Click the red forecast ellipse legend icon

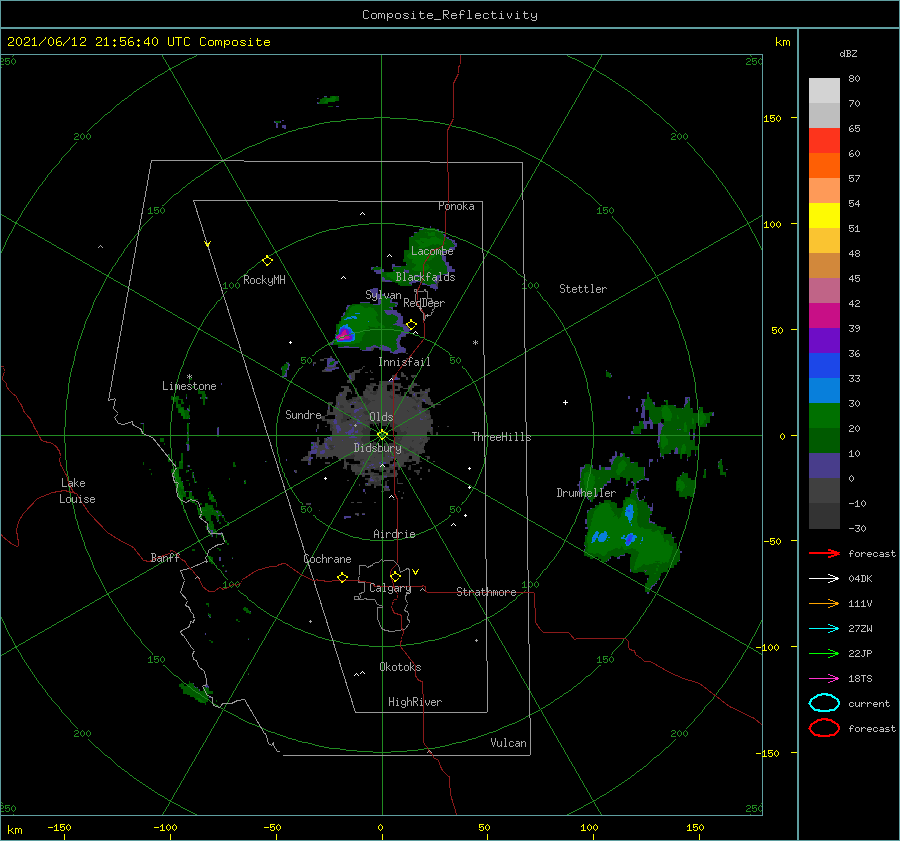824,728
